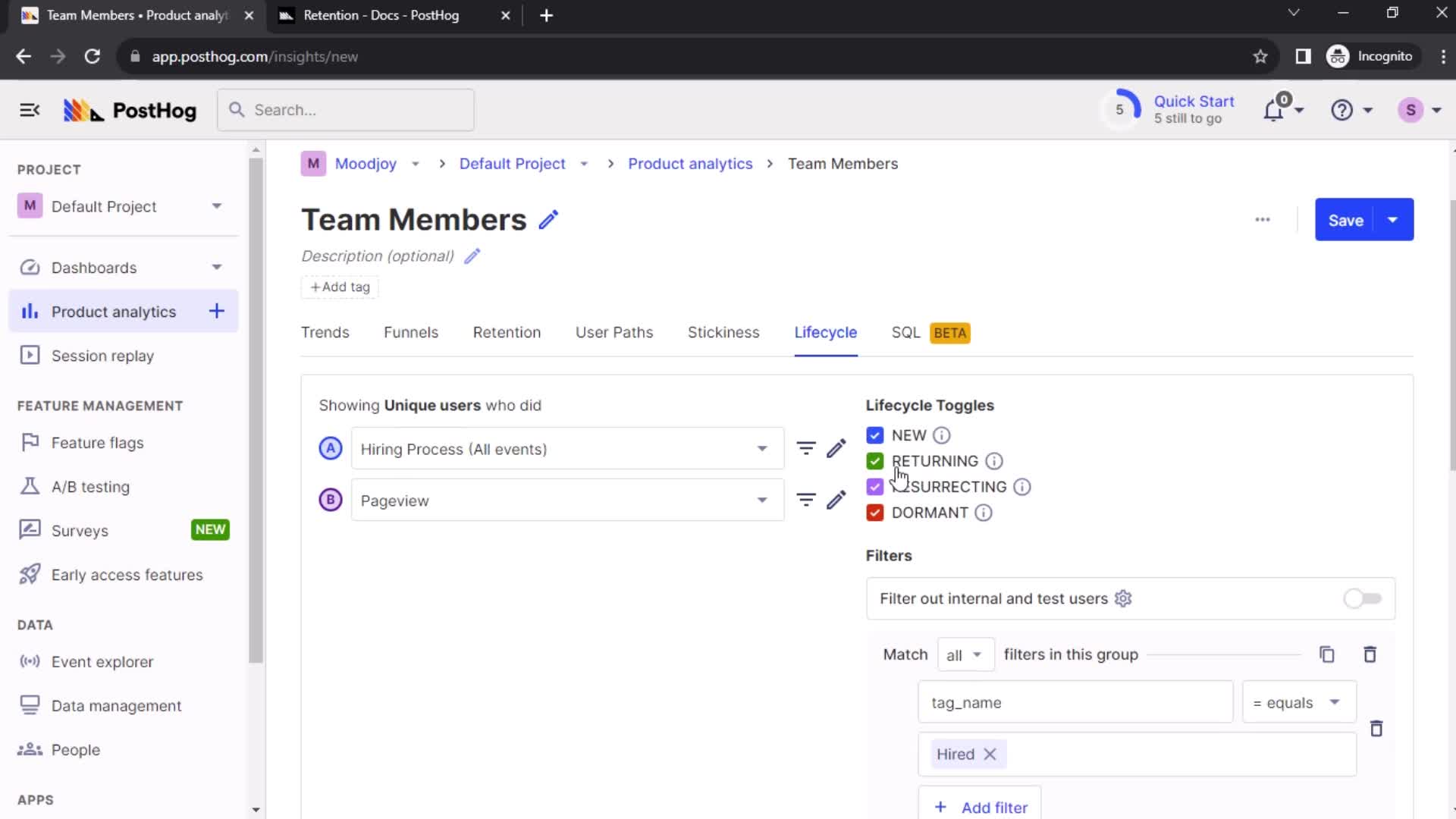Open the Hiring Process event dropdown
The height and width of the screenshot is (819, 1456).
coord(567,449)
